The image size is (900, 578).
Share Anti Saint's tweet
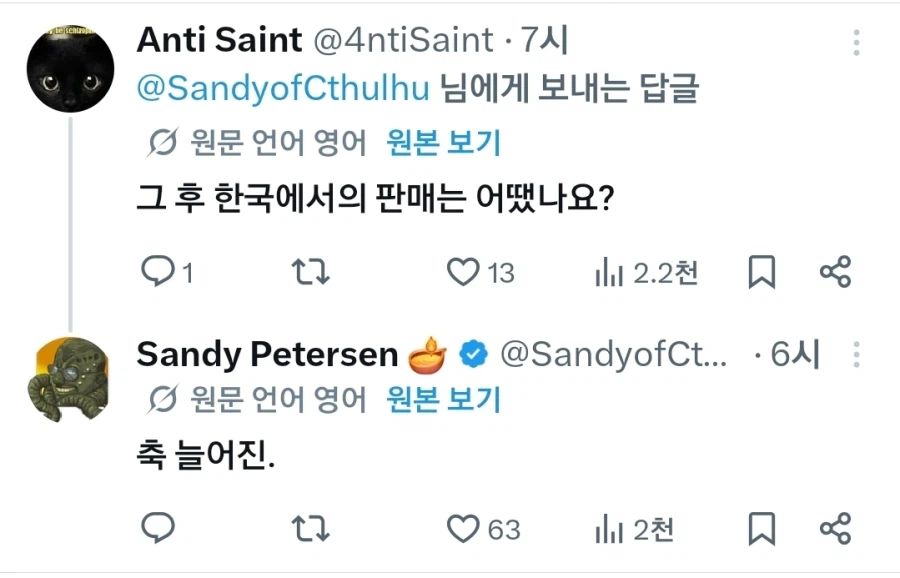[x=835, y=272]
